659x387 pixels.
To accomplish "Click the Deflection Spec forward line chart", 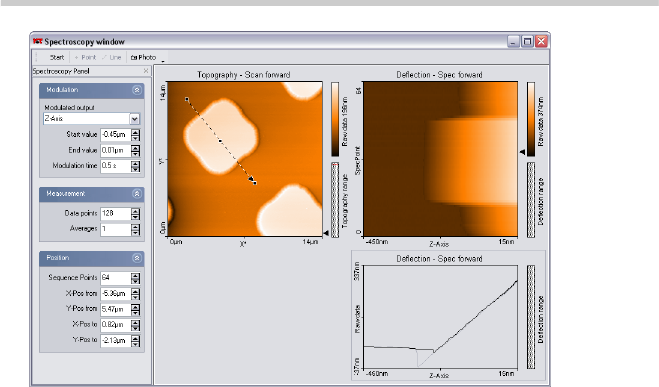I will pyautogui.click(x=440, y=317).
